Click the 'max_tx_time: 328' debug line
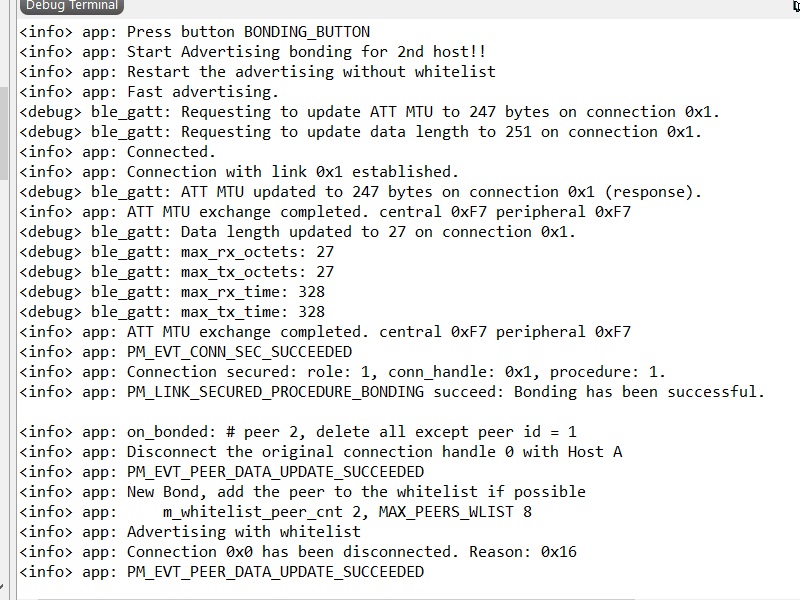Image resolution: width=800 pixels, height=600 pixels. tap(172, 312)
